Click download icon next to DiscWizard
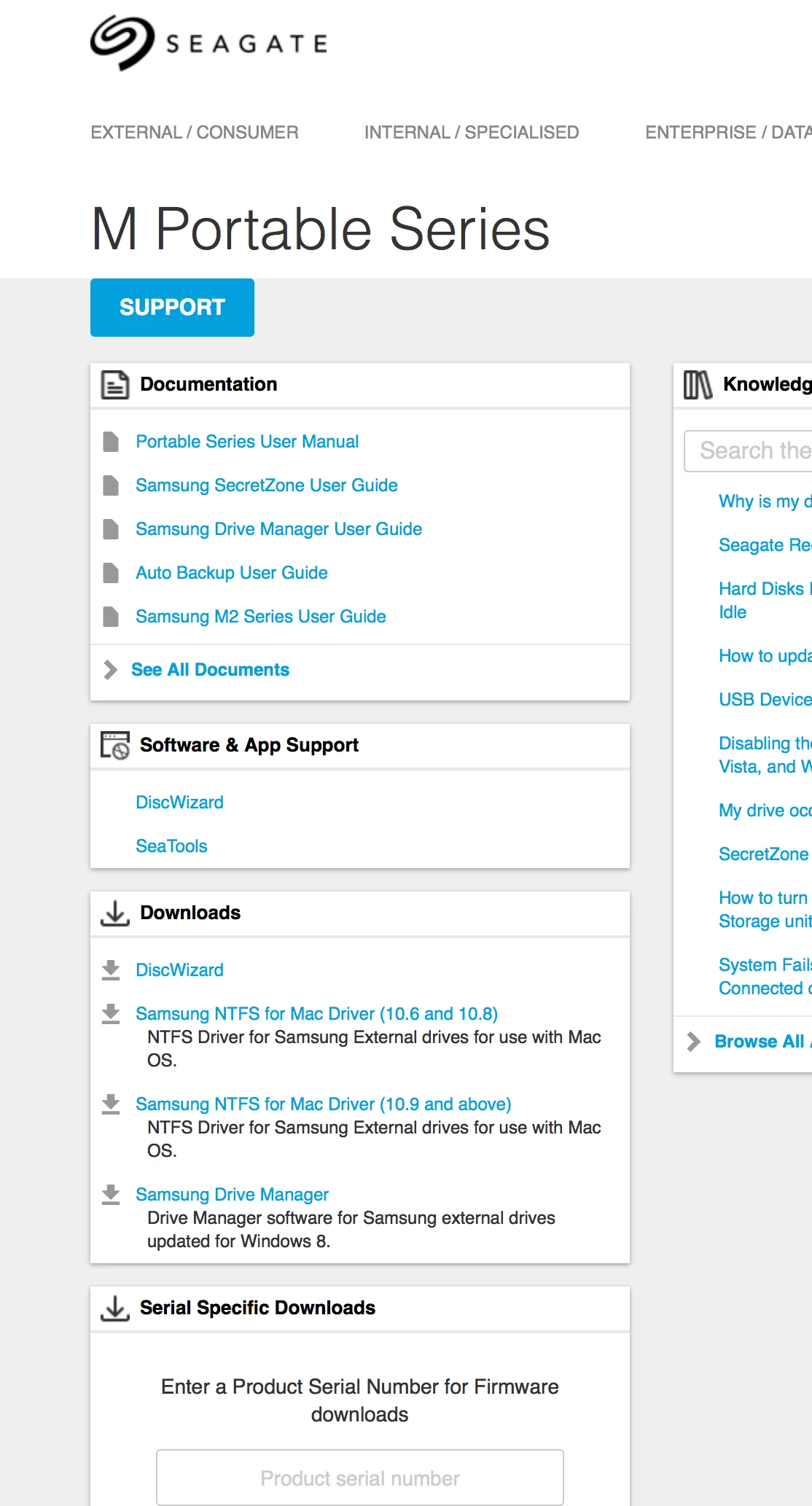The height and width of the screenshot is (1506, 812). (x=111, y=970)
